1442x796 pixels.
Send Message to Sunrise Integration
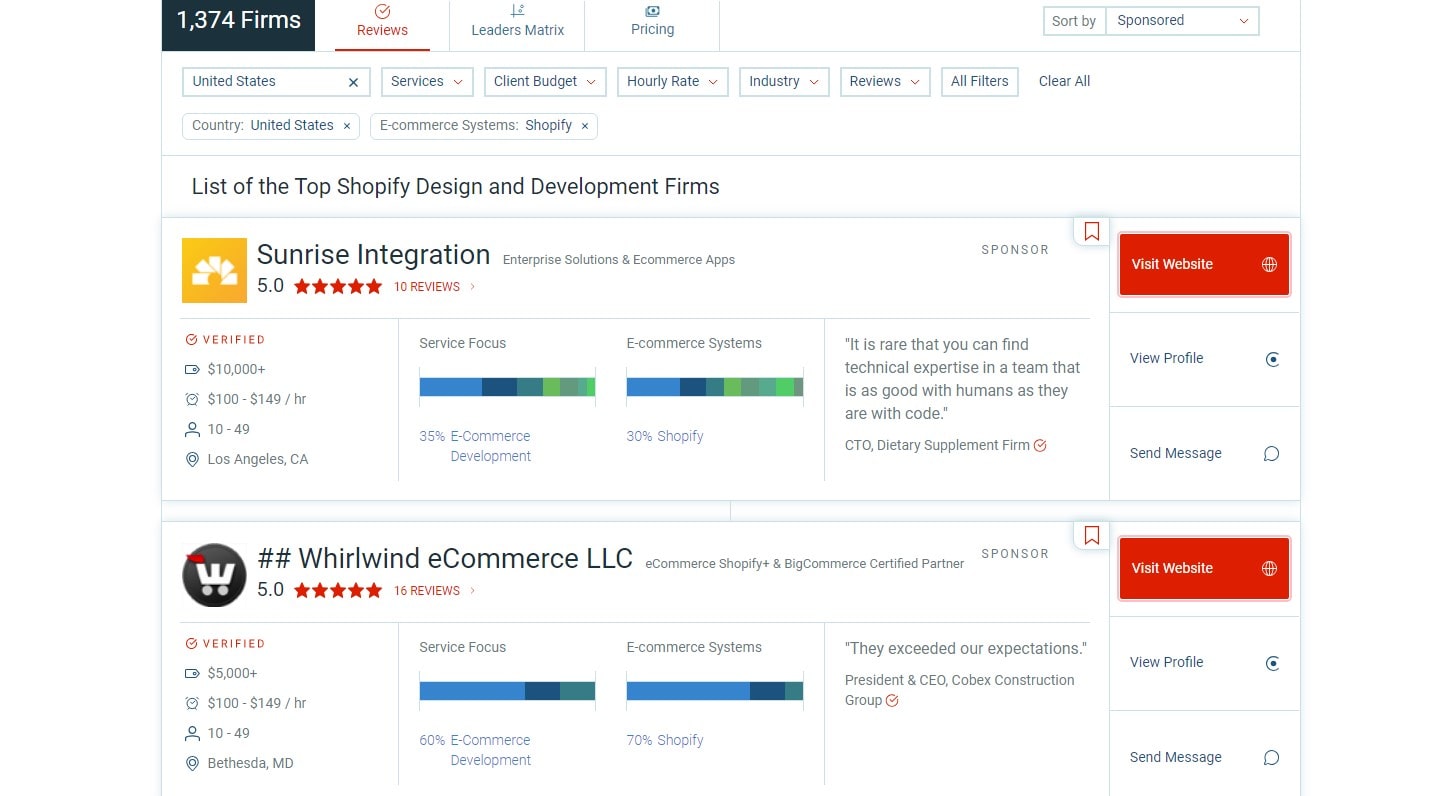click(1204, 454)
